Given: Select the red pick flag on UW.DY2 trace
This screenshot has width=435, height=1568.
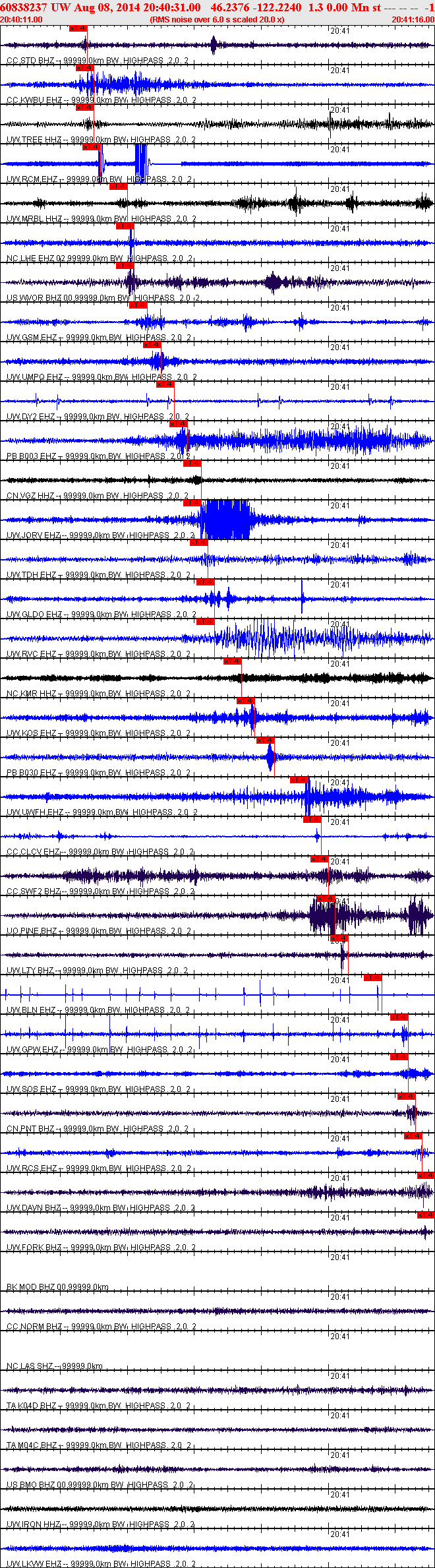Looking at the screenshot, I should coord(165,384).
